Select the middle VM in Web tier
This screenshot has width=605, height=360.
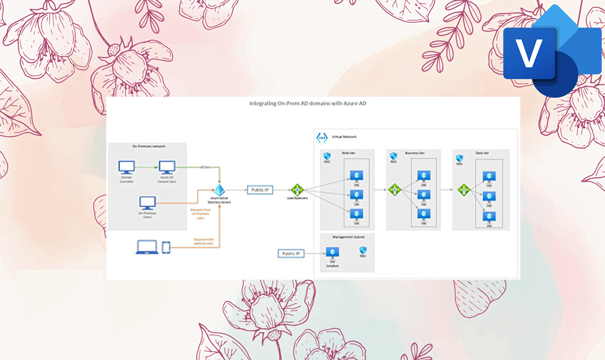tap(357, 195)
